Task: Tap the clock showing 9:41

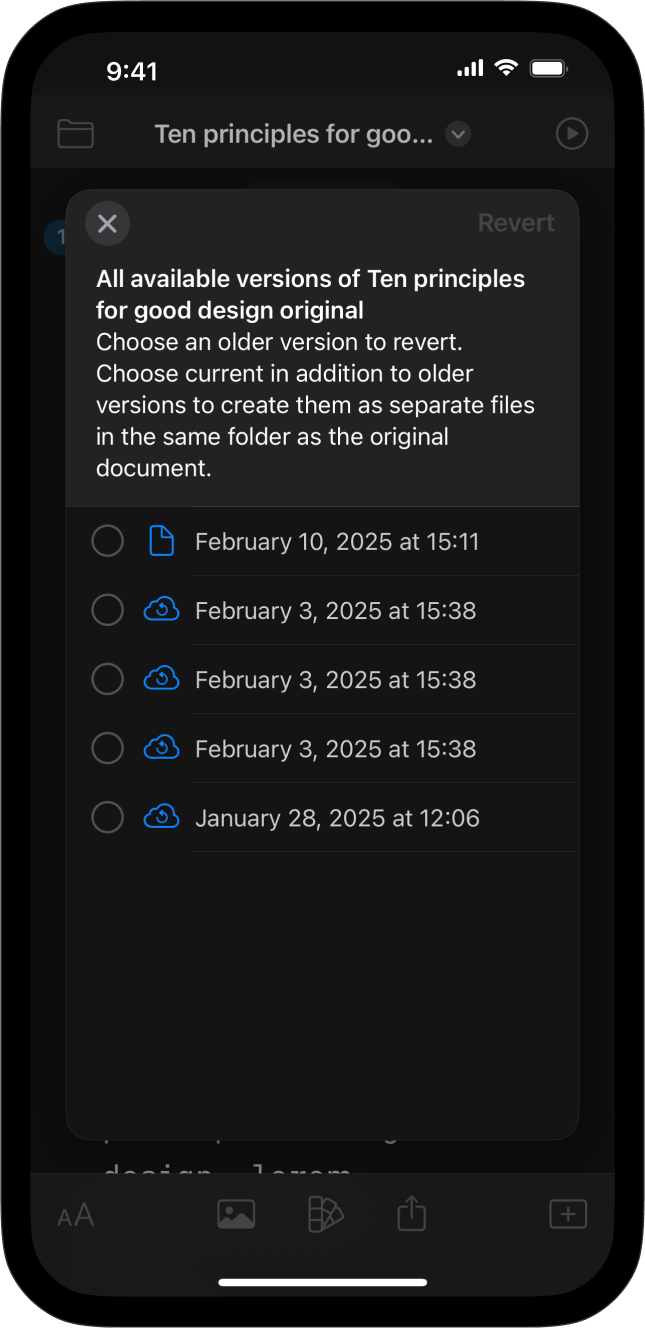Action: tap(133, 70)
